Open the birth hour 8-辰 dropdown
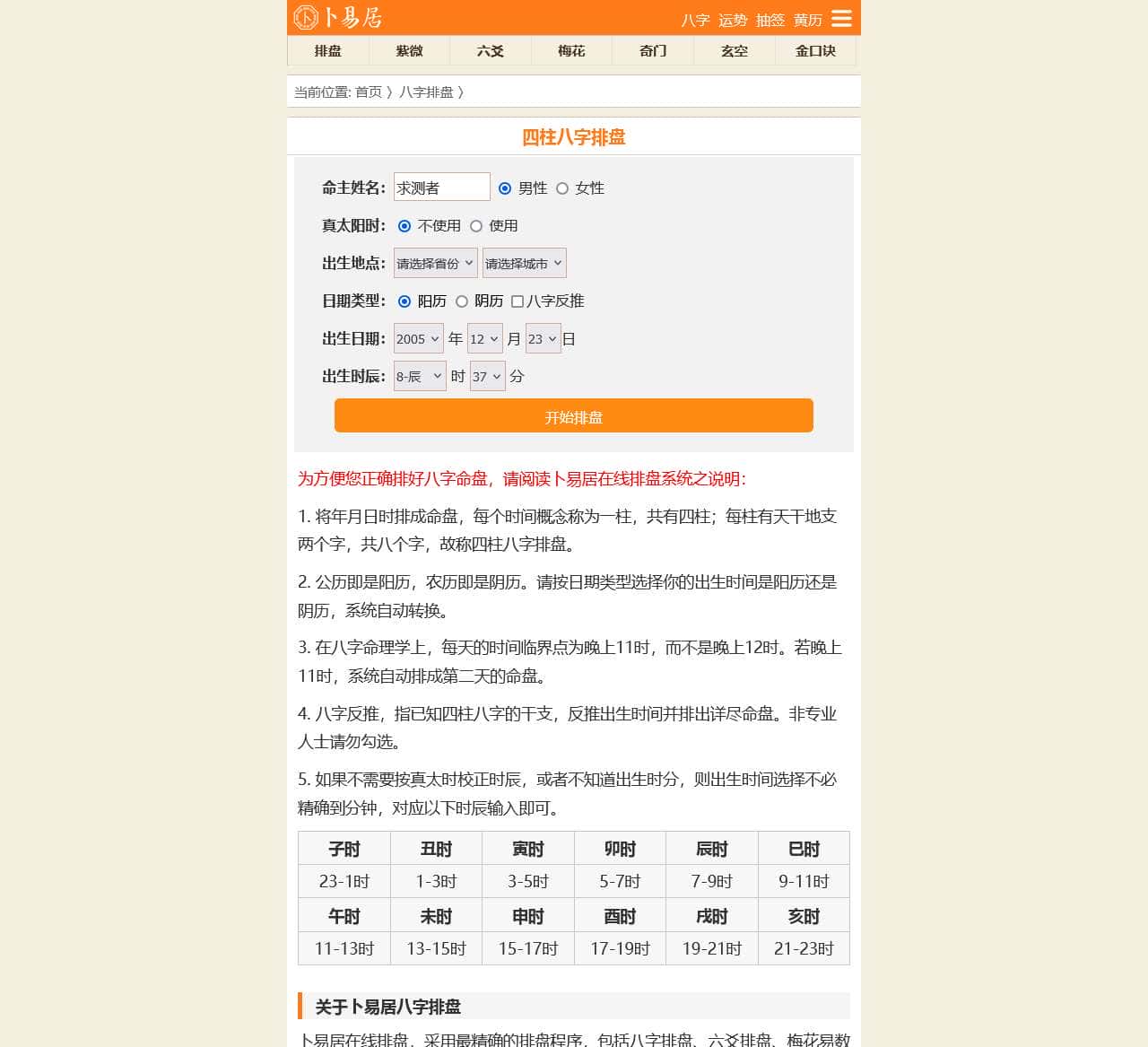Viewport: 1148px width, 1047px height. pyautogui.click(x=420, y=376)
